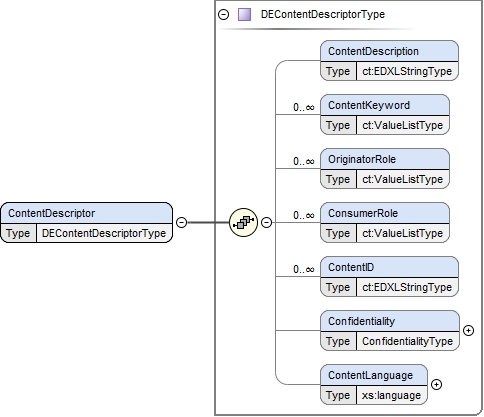Click the purple DEContentDescriptorType complex type icon

pos(244,15)
